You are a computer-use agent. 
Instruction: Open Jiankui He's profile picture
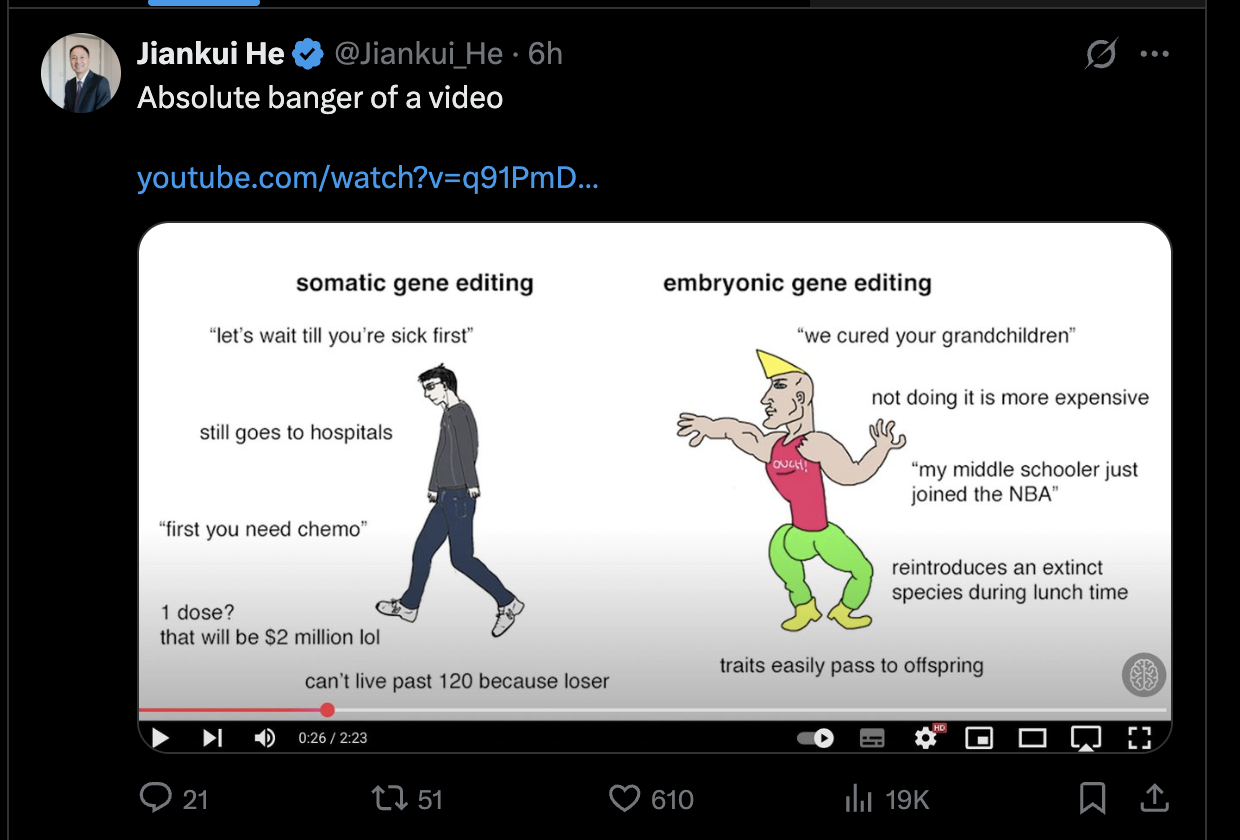click(x=80, y=73)
